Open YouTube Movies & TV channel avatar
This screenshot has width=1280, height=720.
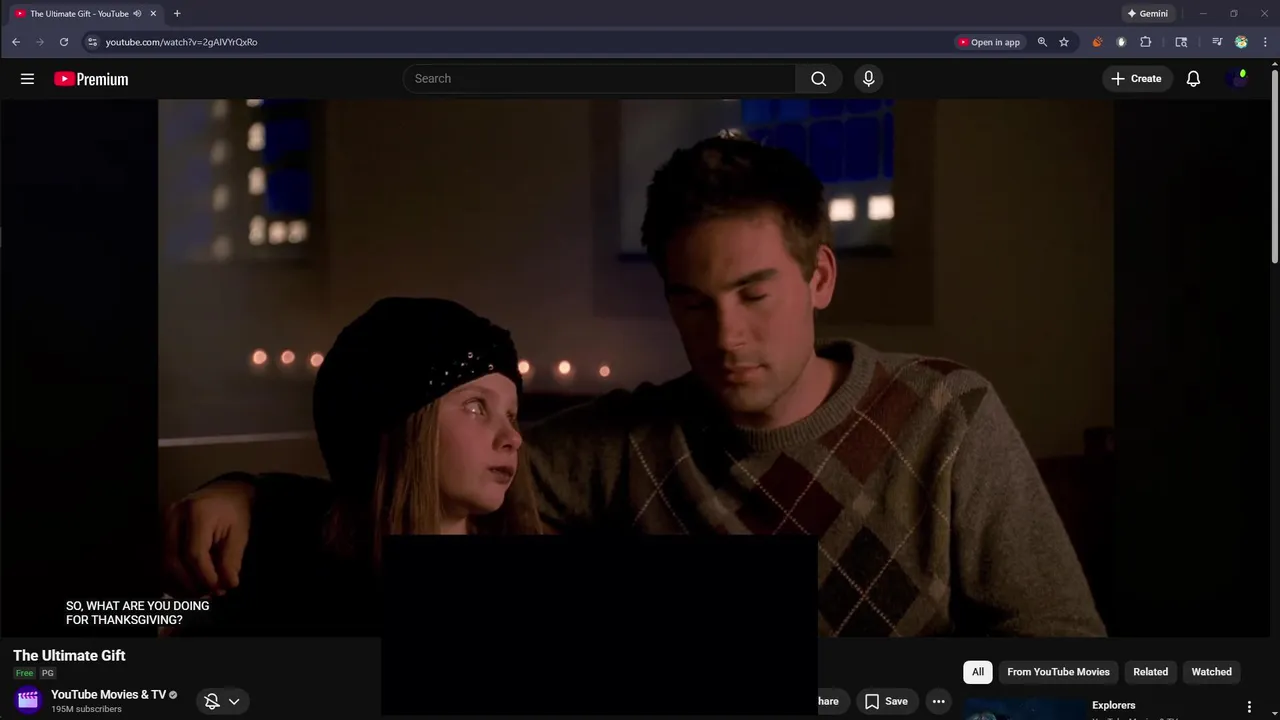point(28,701)
